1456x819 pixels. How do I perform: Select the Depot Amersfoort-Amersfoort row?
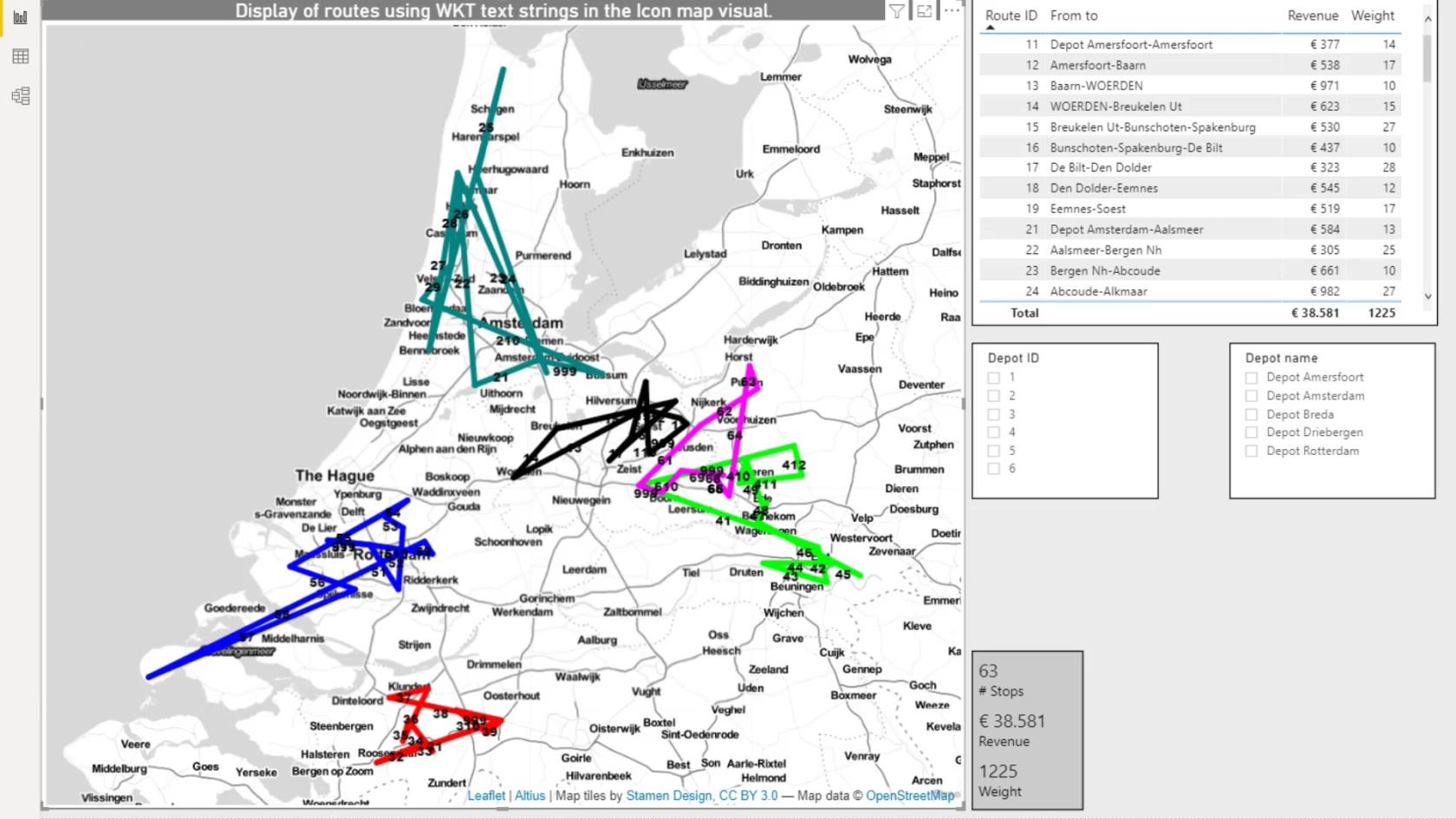click(1190, 44)
